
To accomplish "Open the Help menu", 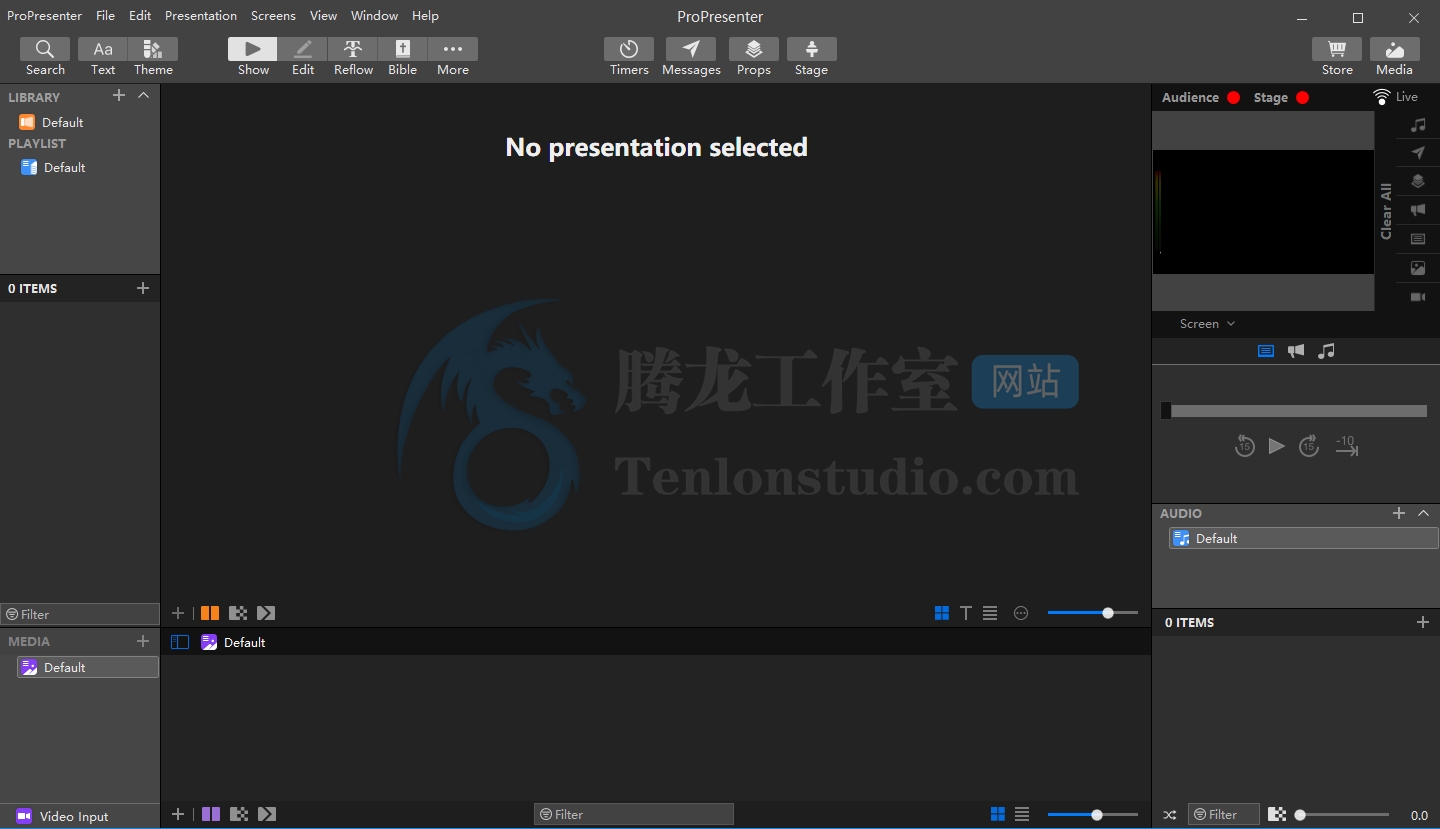I will [x=425, y=16].
